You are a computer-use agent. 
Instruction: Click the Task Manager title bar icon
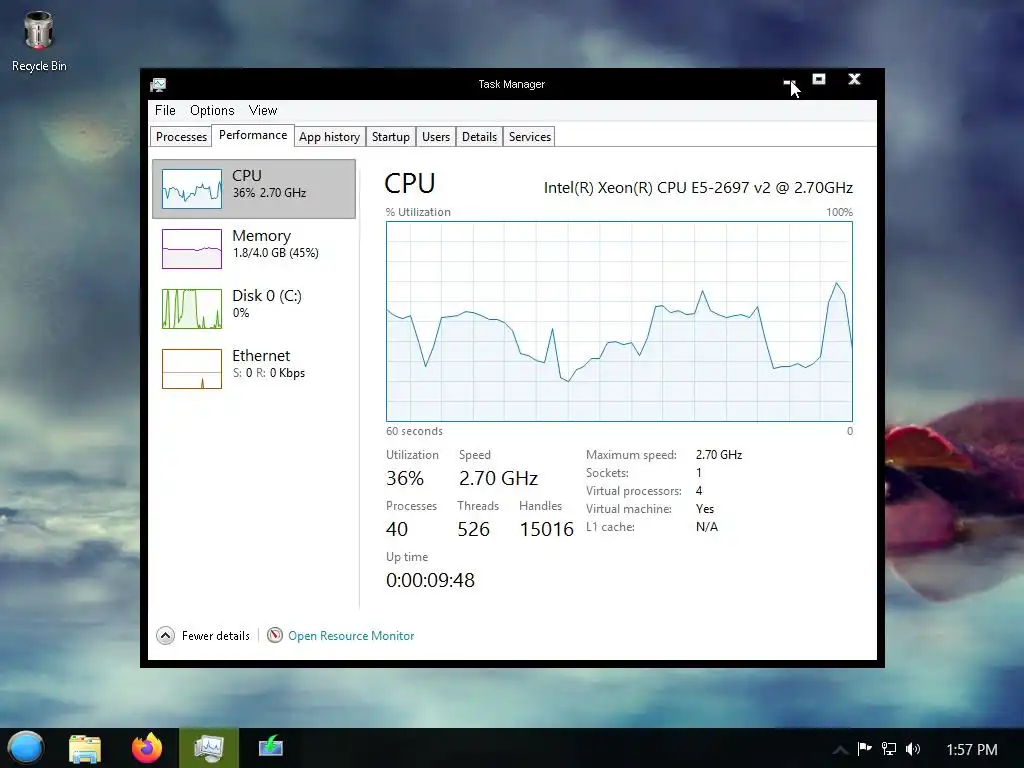pyautogui.click(x=158, y=84)
